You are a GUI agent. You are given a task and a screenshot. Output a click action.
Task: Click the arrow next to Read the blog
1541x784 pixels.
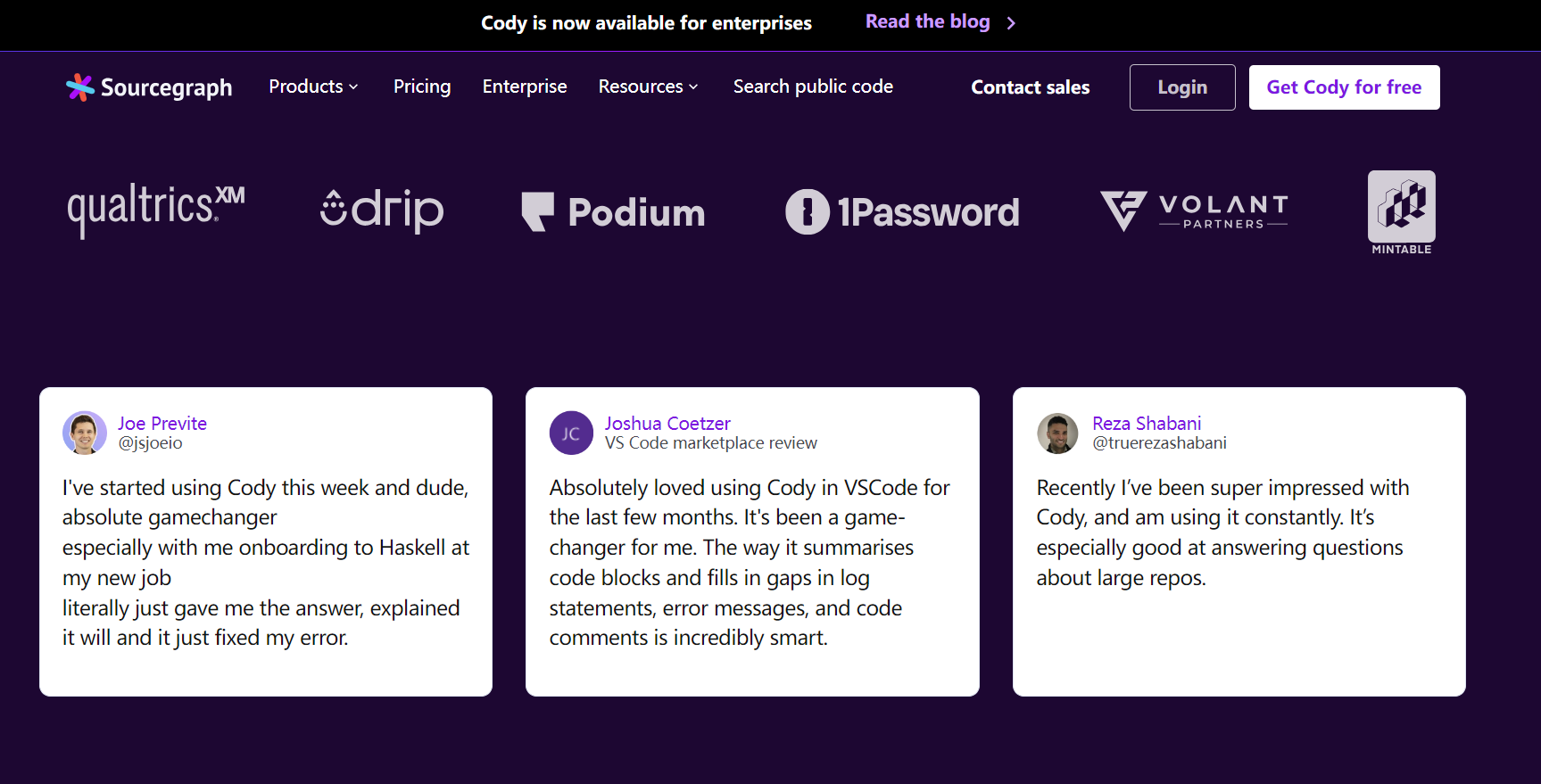click(1011, 23)
